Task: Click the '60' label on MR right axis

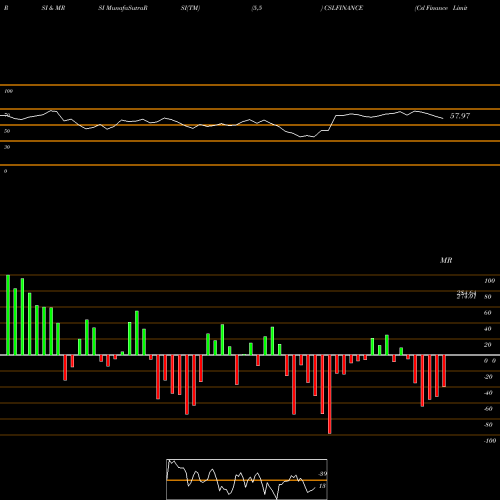Action: (488, 313)
